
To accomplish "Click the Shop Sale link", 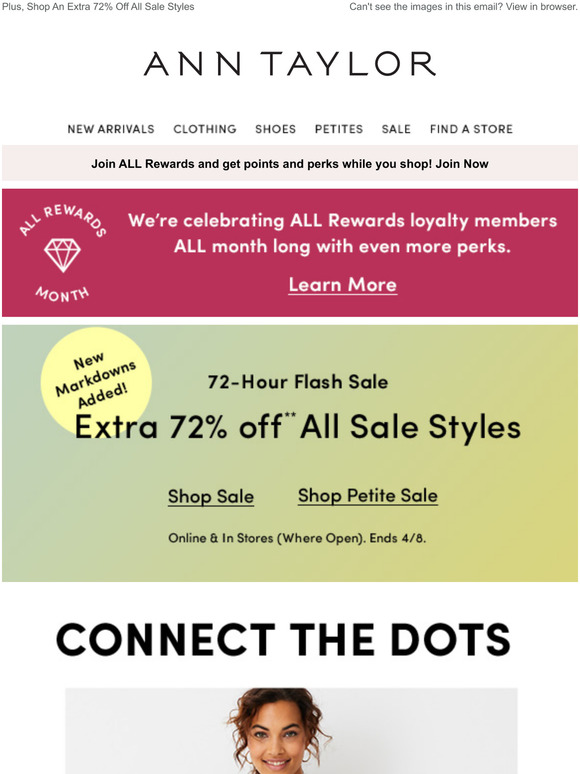I will pyautogui.click(x=211, y=496).
